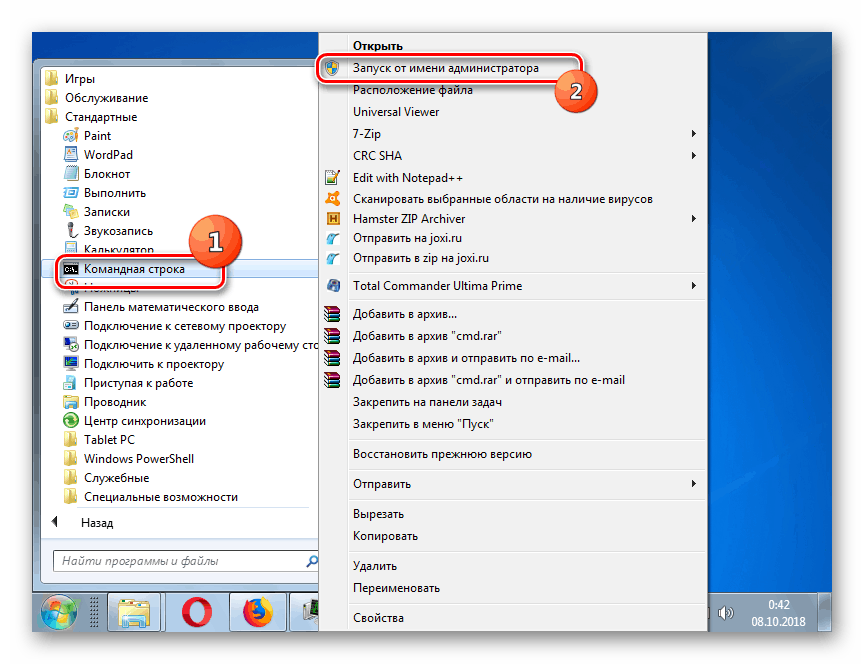This screenshot has height=664, width=864.
Task: Click the Приступая к работе icon
Action: click(71, 383)
